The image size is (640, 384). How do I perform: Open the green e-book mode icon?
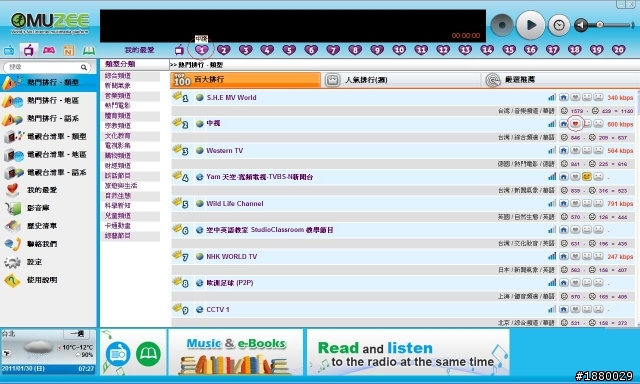(x=89, y=51)
